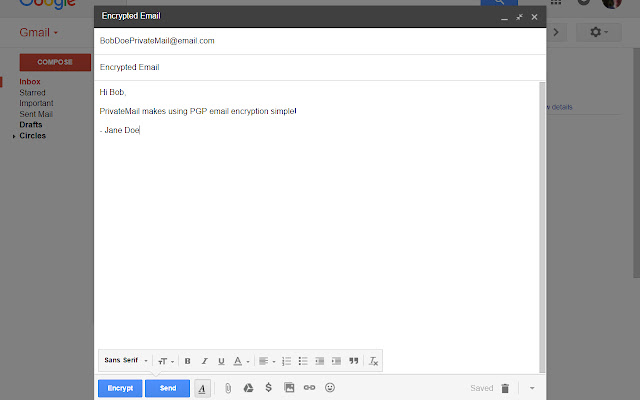Toggle underline formatting

(x=221, y=361)
